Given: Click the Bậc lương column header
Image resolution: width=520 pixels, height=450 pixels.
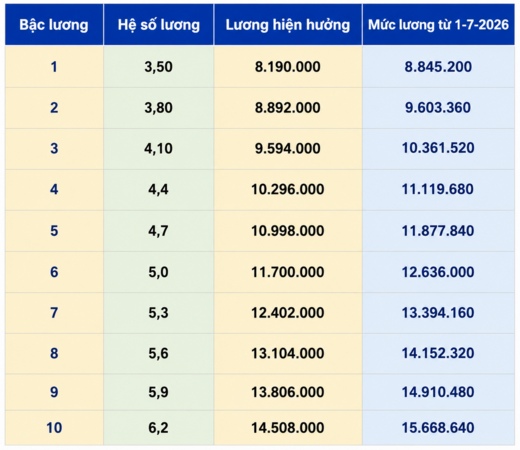Looking at the screenshot, I should (54, 25).
